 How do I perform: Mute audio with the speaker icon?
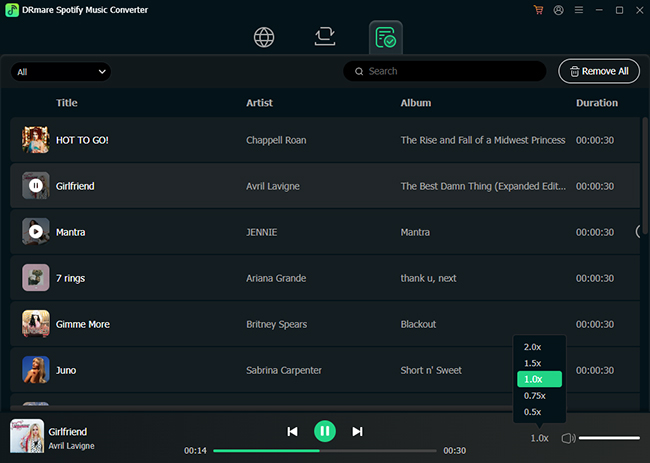[567, 438]
